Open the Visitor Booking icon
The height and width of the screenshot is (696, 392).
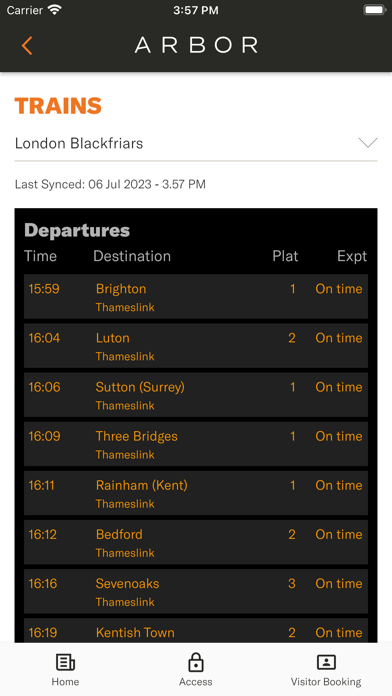(x=326, y=662)
